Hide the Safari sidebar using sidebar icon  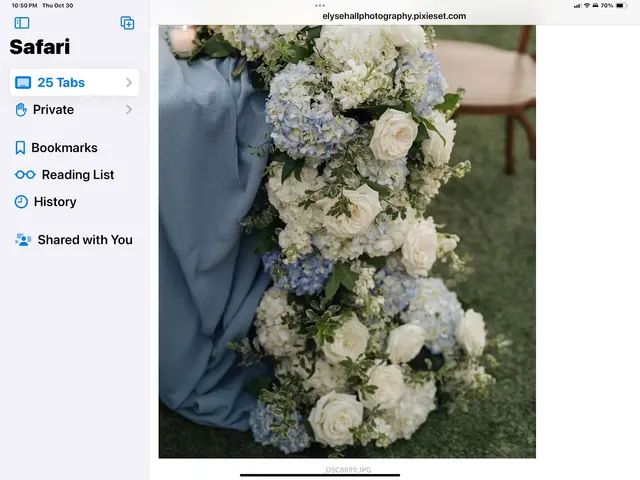(x=22, y=23)
